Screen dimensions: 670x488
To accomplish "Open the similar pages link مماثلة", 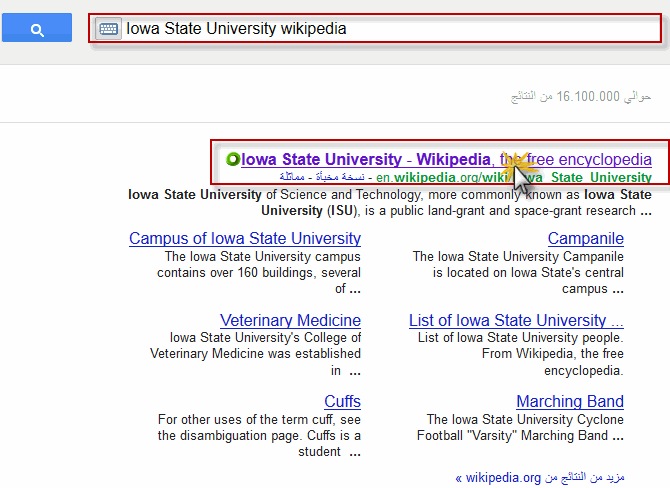I will [292, 177].
